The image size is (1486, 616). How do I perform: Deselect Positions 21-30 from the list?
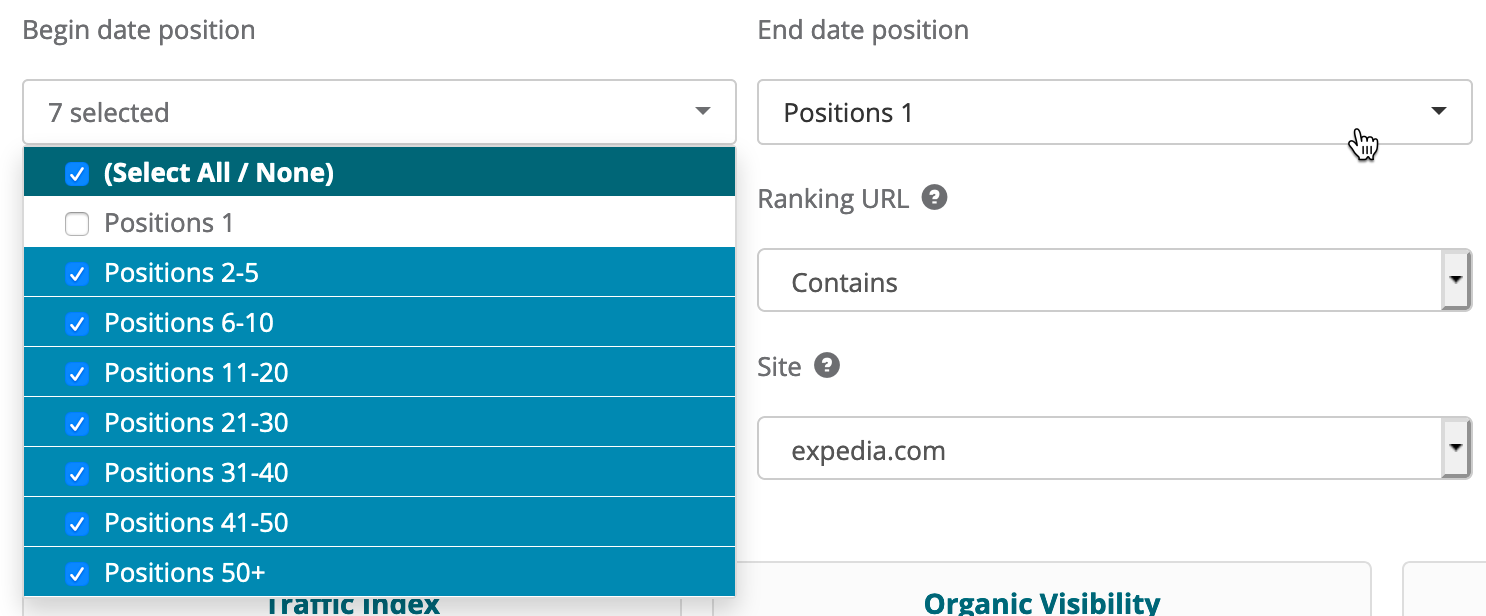pos(77,422)
